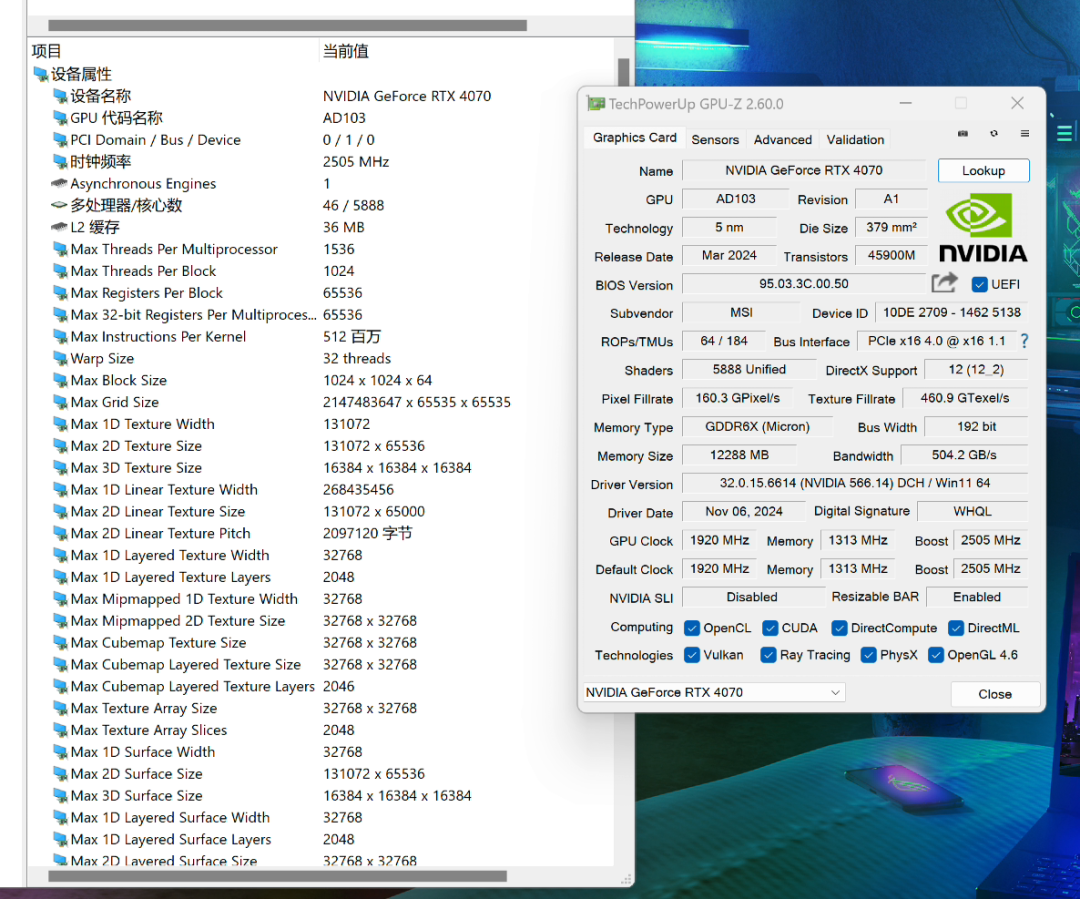Click the icon beside Max Registers Per Block

[x=61, y=293]
